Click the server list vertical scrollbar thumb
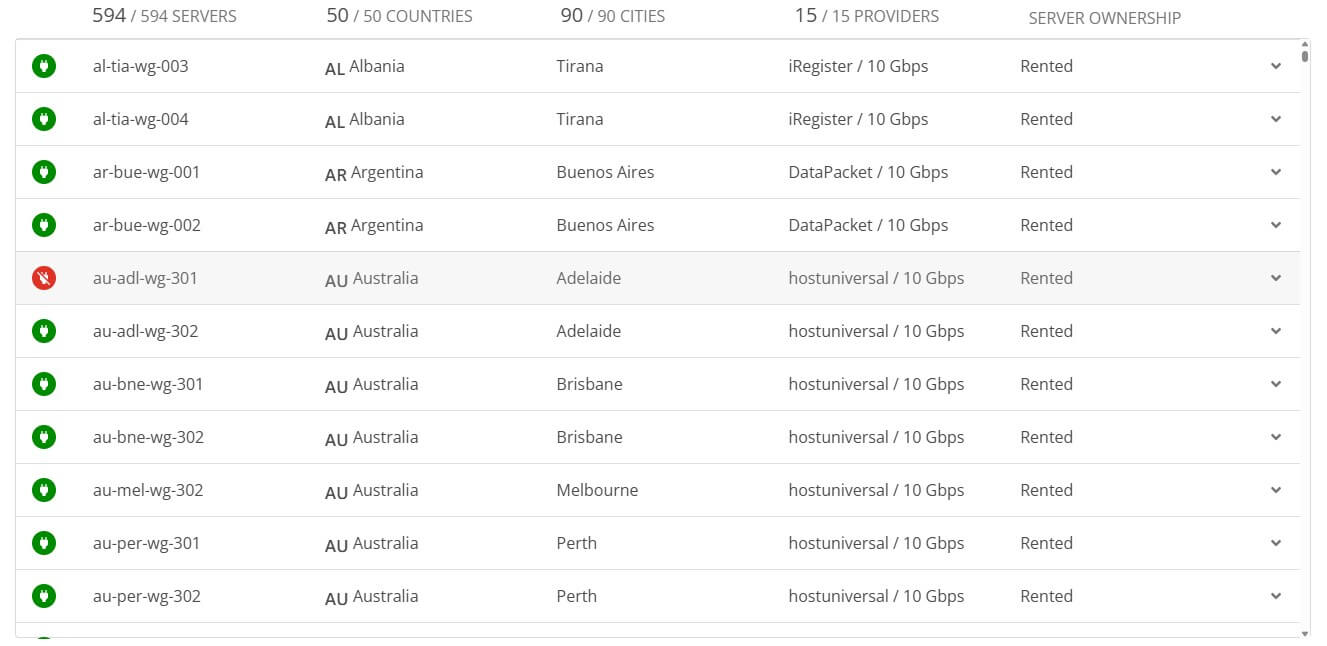 pyautogui.click(x=1305, y=56)
